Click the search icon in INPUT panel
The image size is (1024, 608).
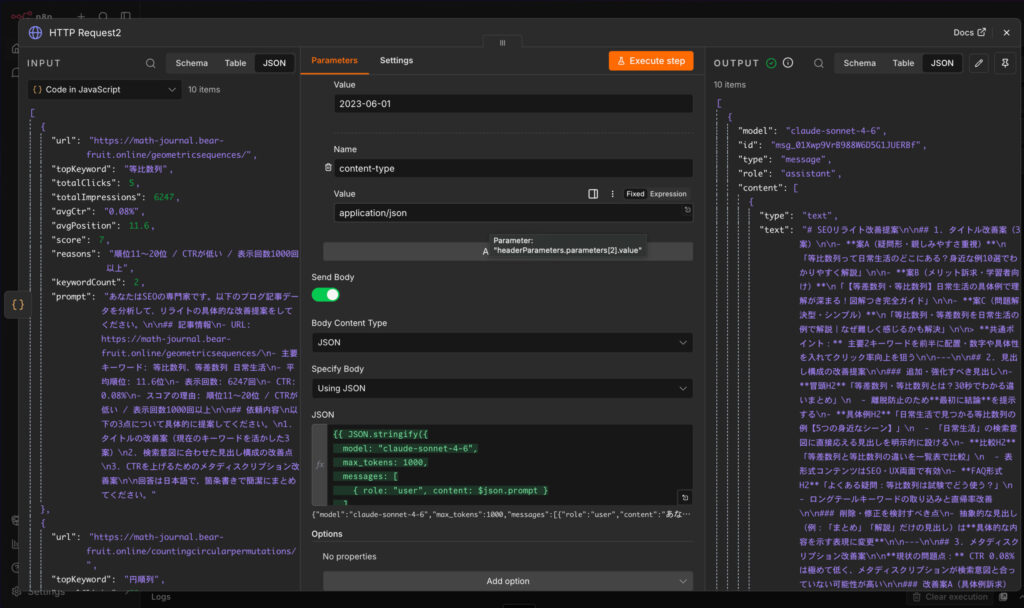click(x=150, y=63)
